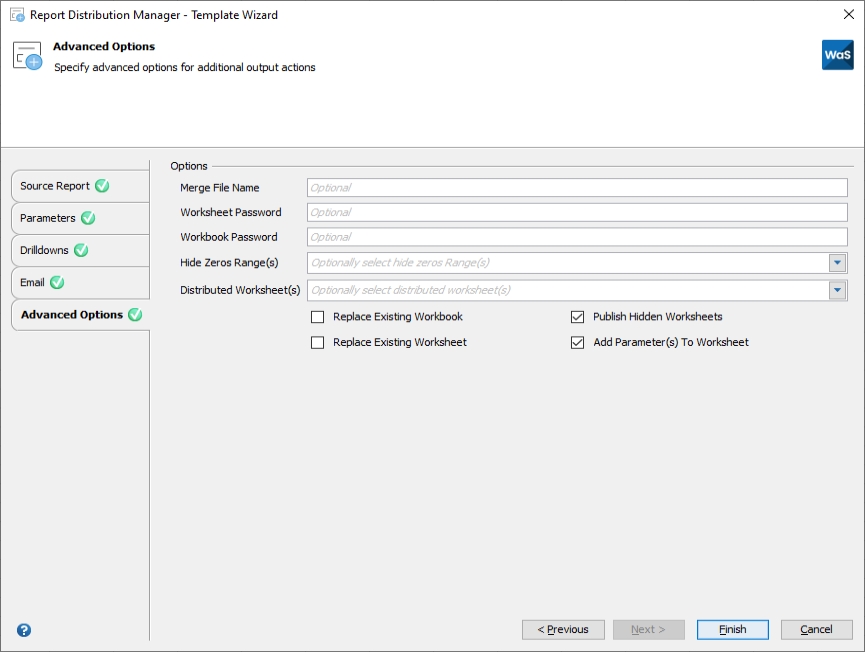The width and height of the screenshot is (865, 652).
Task: Check Replace Existing Worksheet
Action: click(317, 342)
